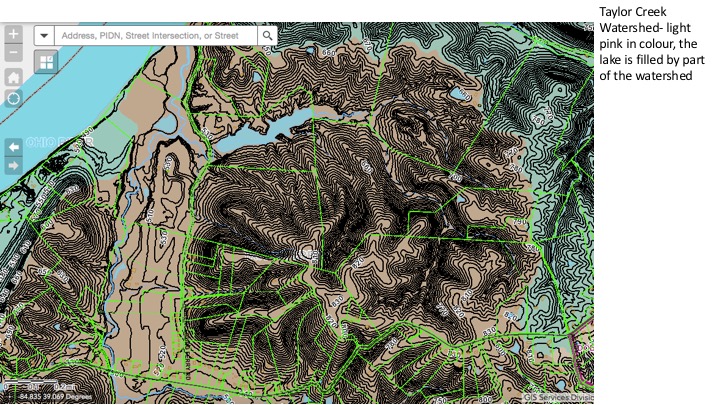This screenshot has width=720, height=405.
Task: Zoom in on the map
Action: click(13, 32)
